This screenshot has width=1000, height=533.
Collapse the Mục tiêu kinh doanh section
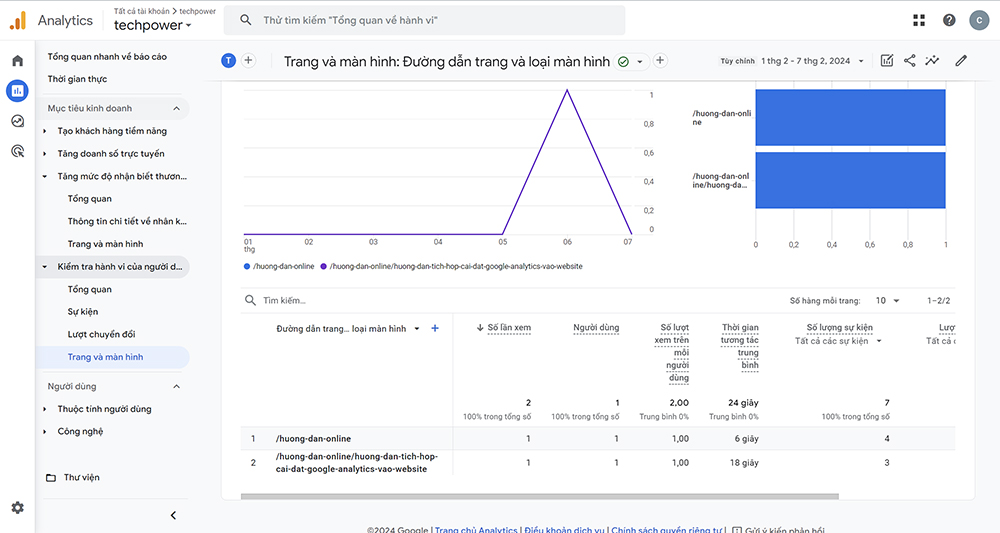[x=177, y=108]
